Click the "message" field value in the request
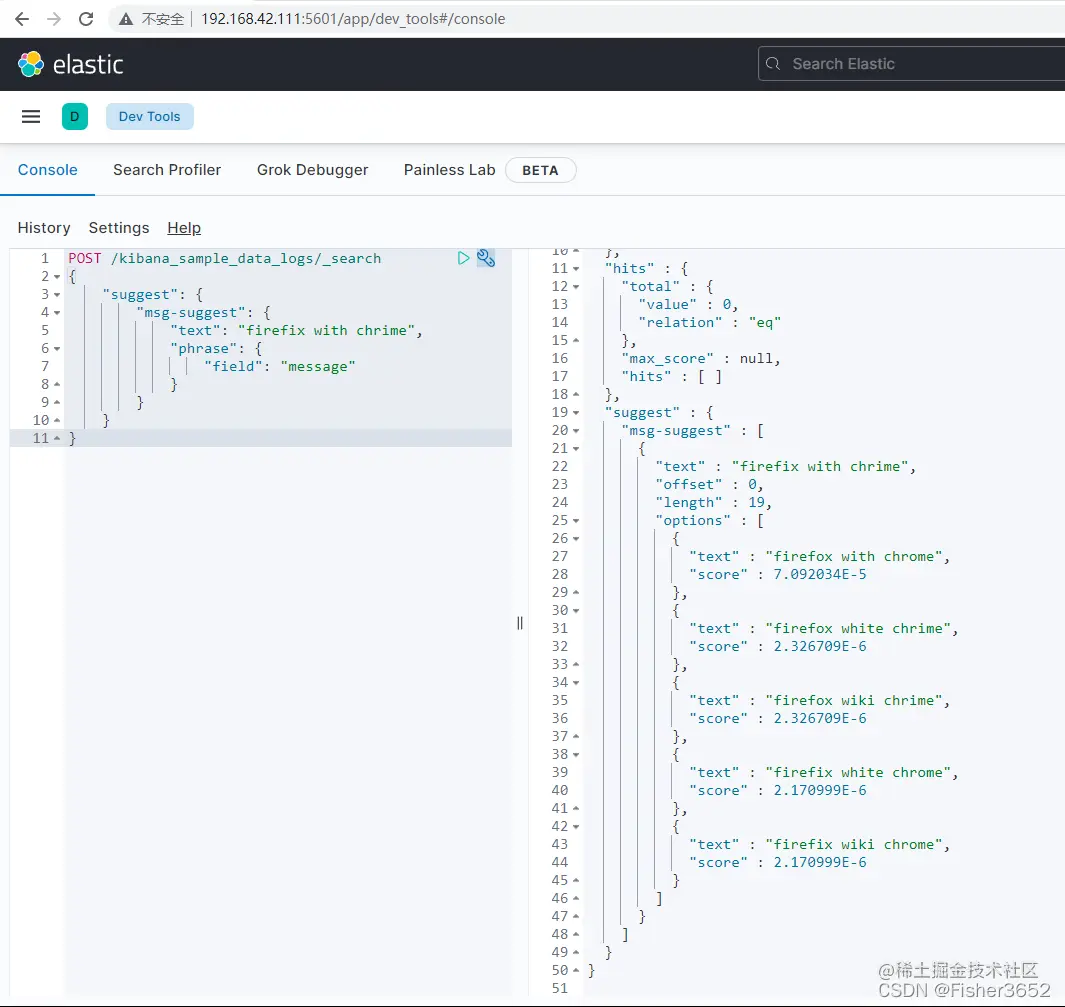Screen dimensions: 1065x1007 click(318, 367)
